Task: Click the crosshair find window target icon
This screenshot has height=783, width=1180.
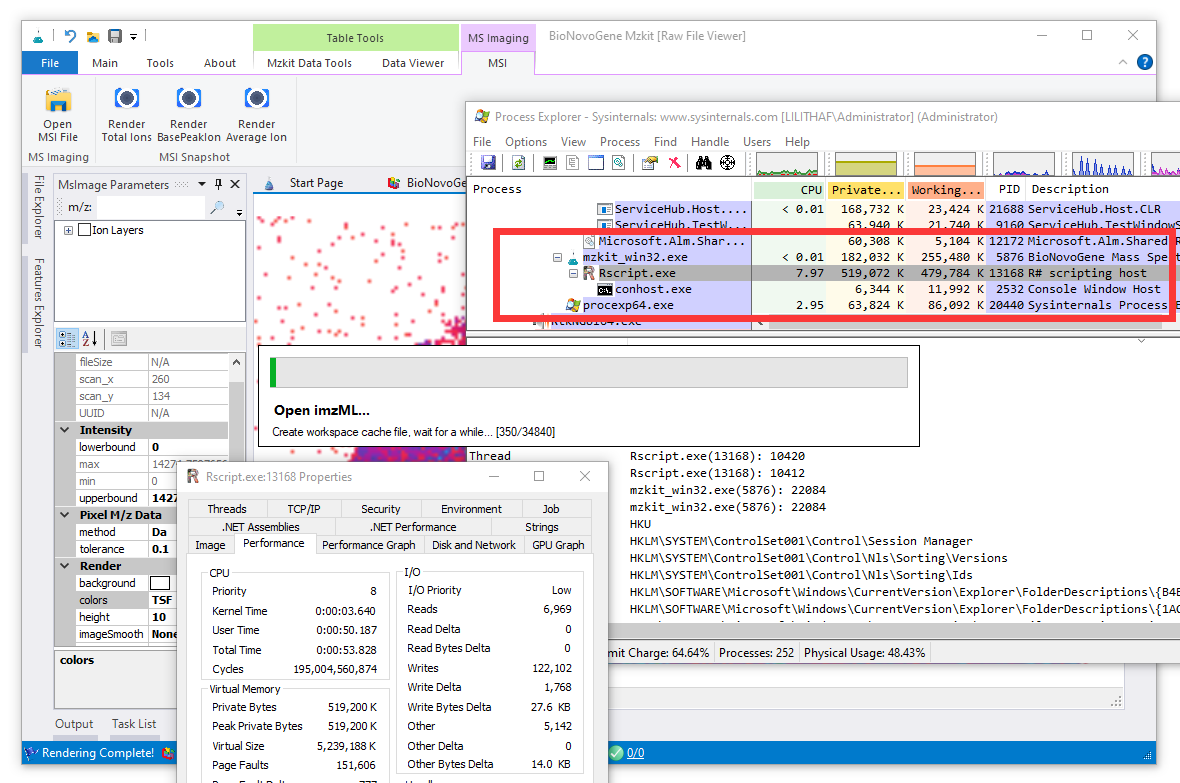Action: coord(727,163)
